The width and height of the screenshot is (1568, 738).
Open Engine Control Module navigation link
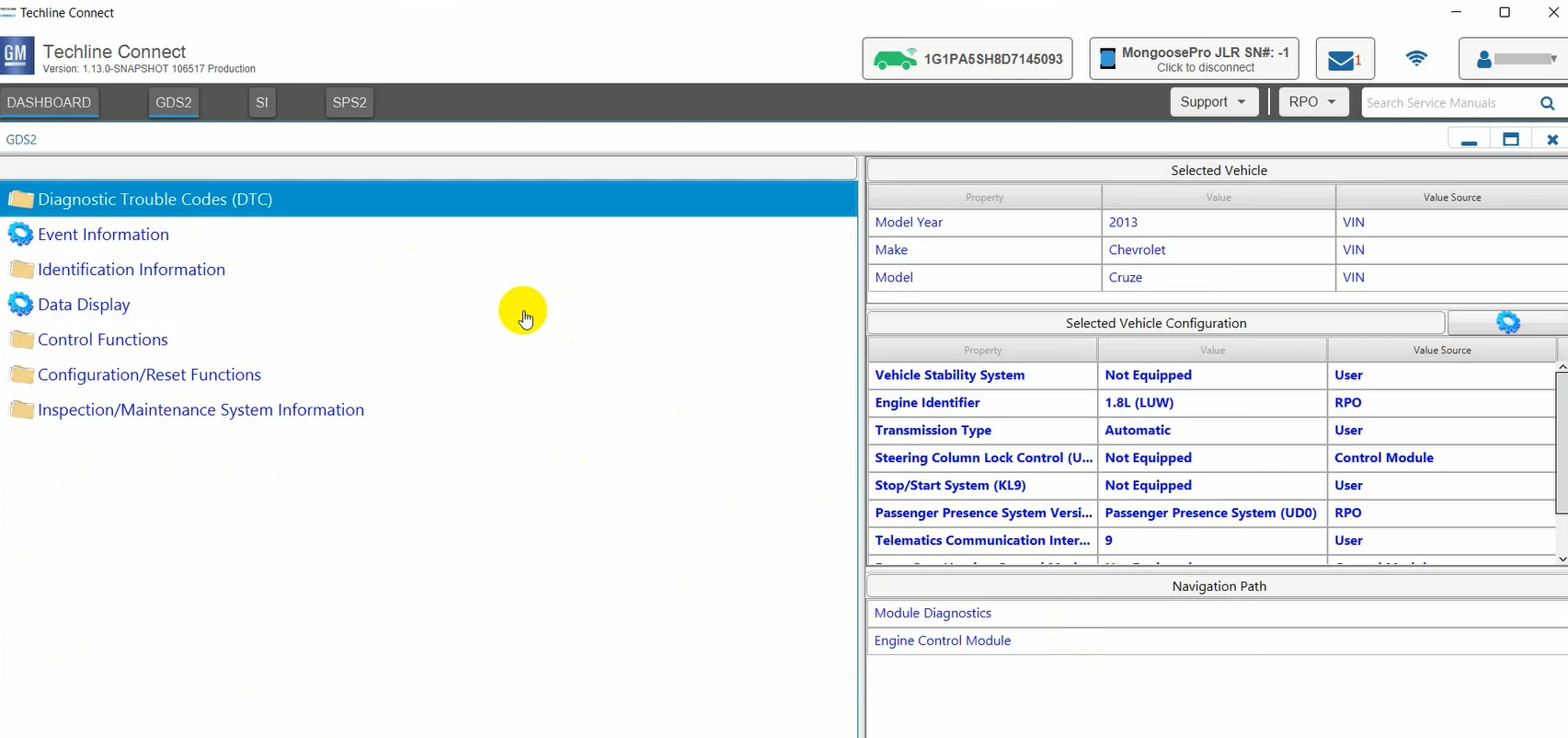[x=942, y=640]
